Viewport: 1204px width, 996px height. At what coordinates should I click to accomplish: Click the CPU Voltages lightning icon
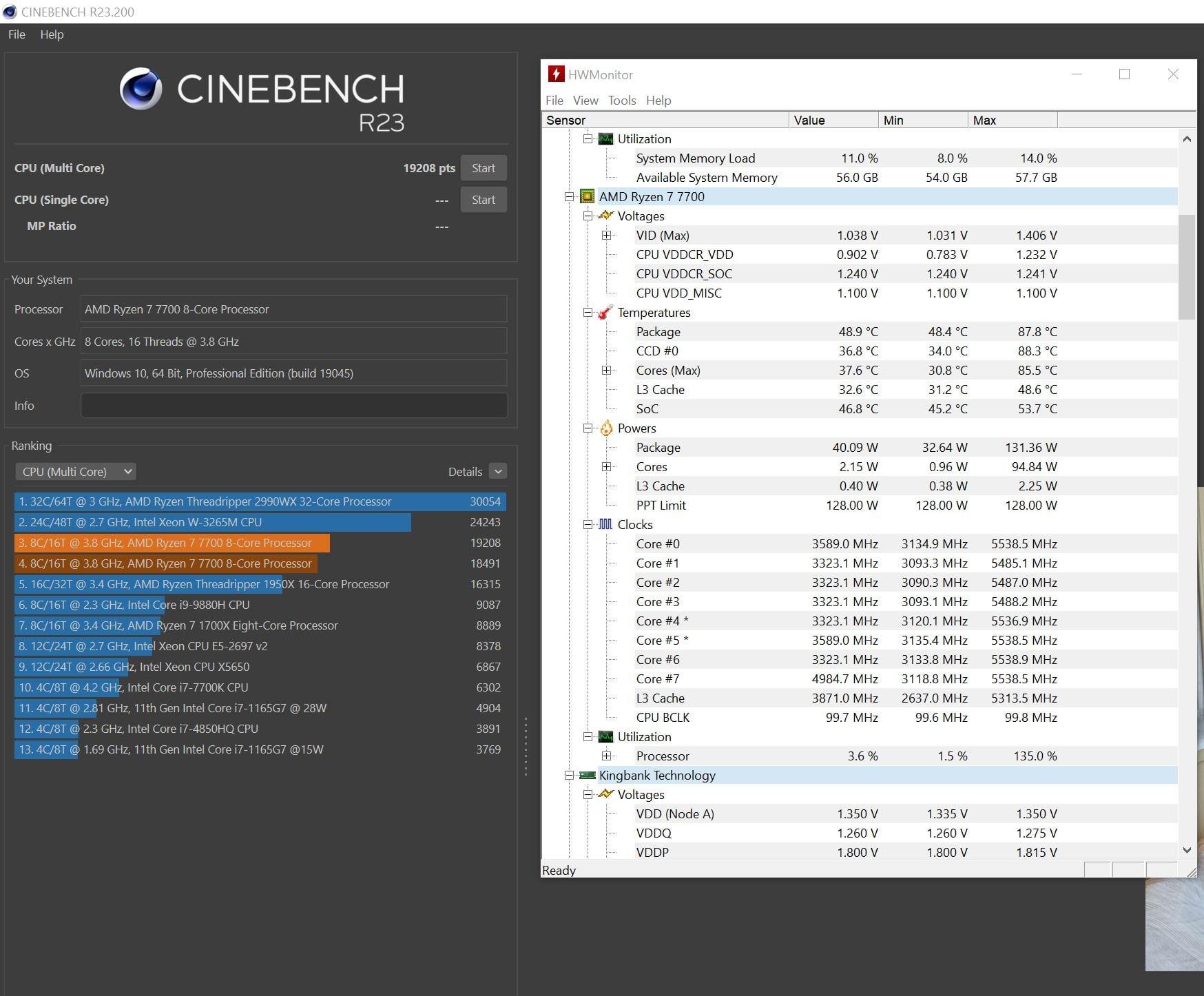pos(605,216)
